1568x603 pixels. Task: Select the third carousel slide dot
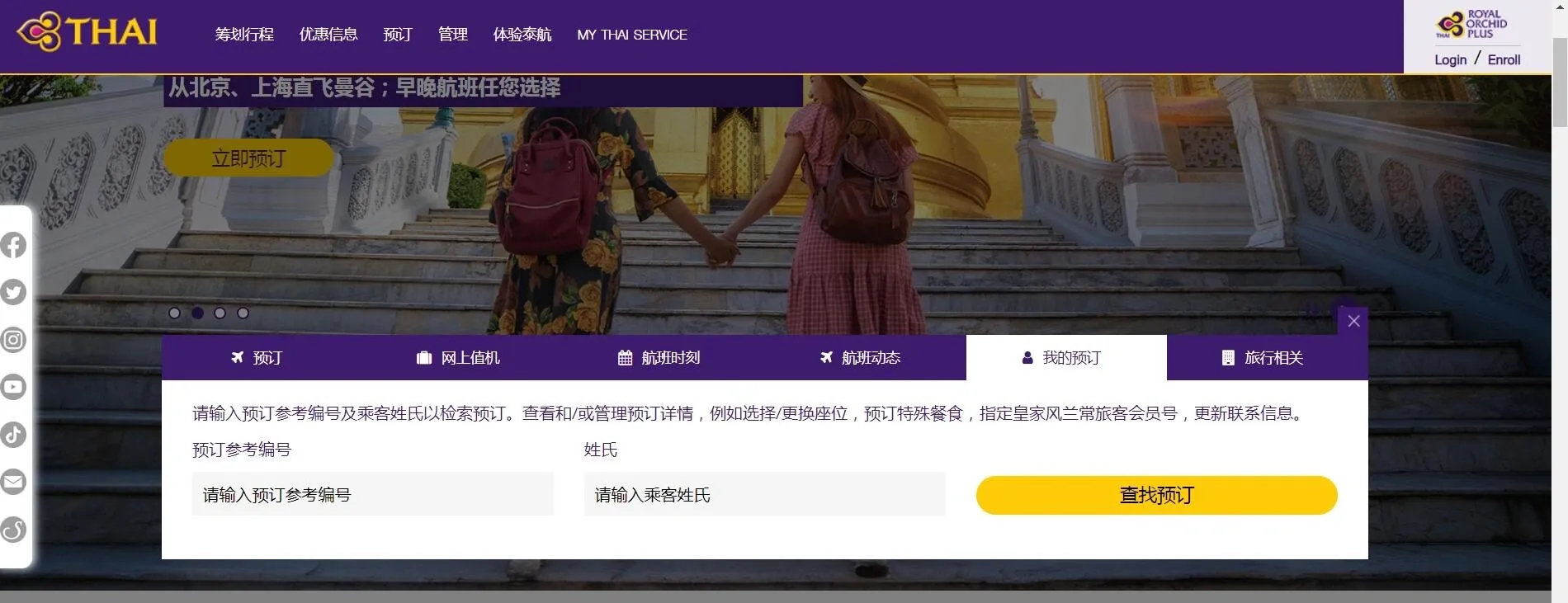[220, 313]
